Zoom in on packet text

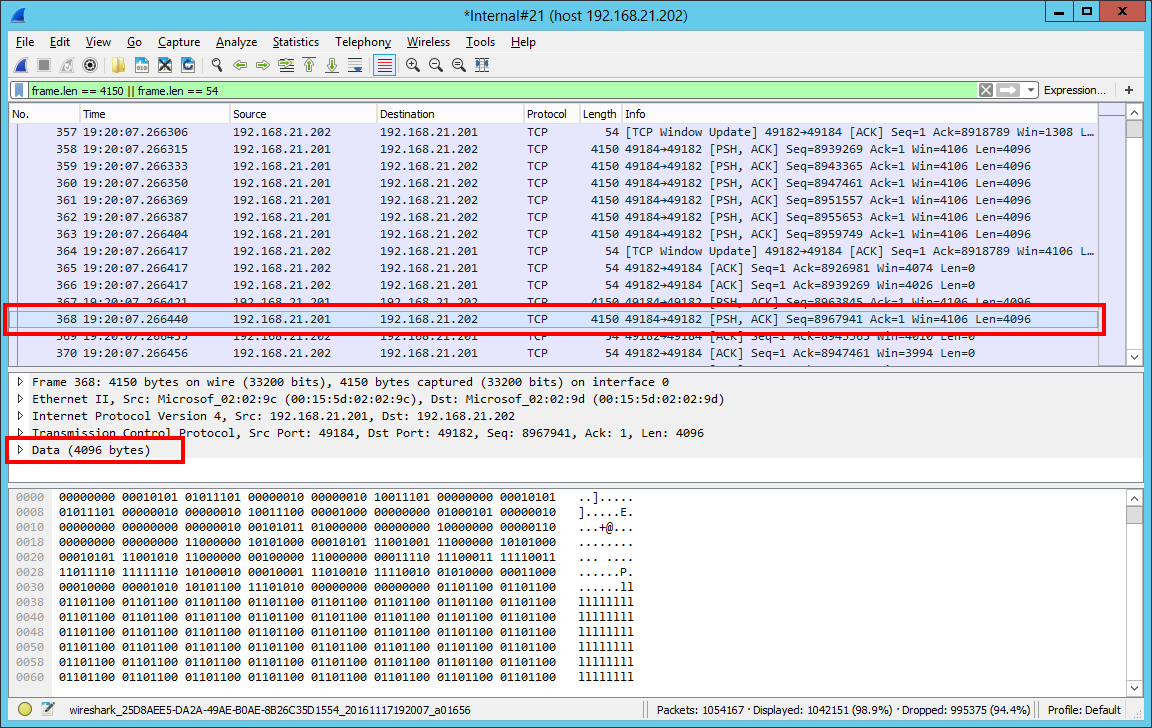click(x=413, y=65)
